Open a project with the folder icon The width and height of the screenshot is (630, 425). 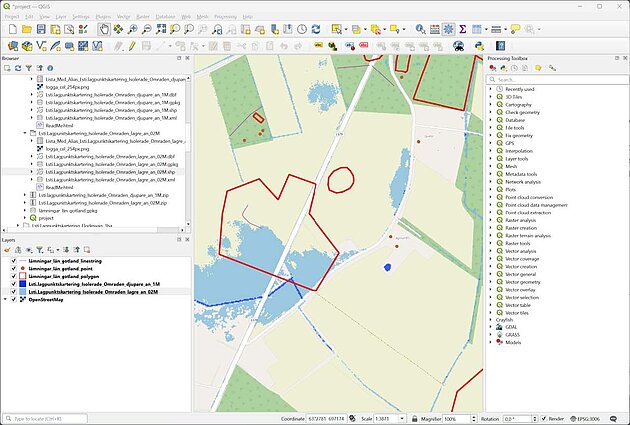point(27,29)
